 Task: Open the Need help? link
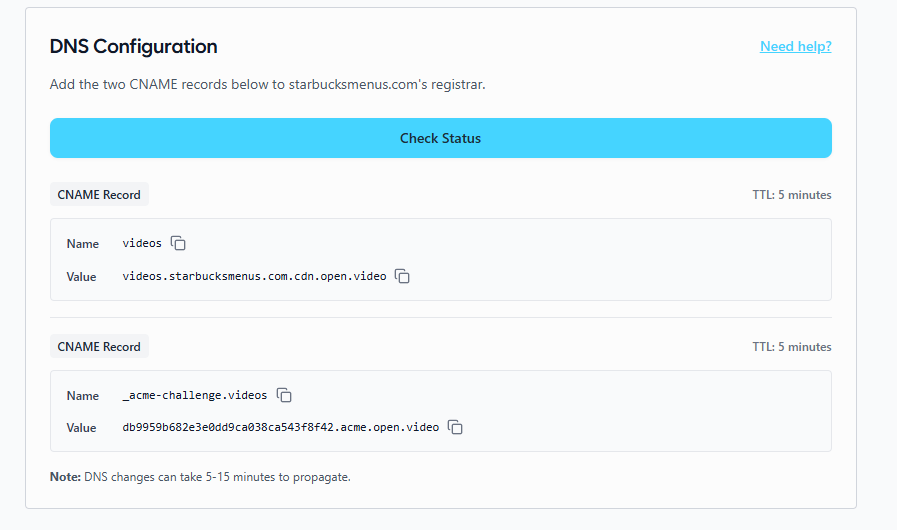[795, 47]
